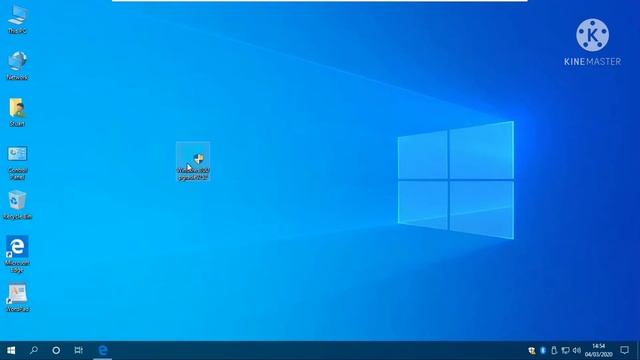Viewport: 640px width, 360px height.
Task: Open the taskbar clock and date
Action: tap(598, 350)
